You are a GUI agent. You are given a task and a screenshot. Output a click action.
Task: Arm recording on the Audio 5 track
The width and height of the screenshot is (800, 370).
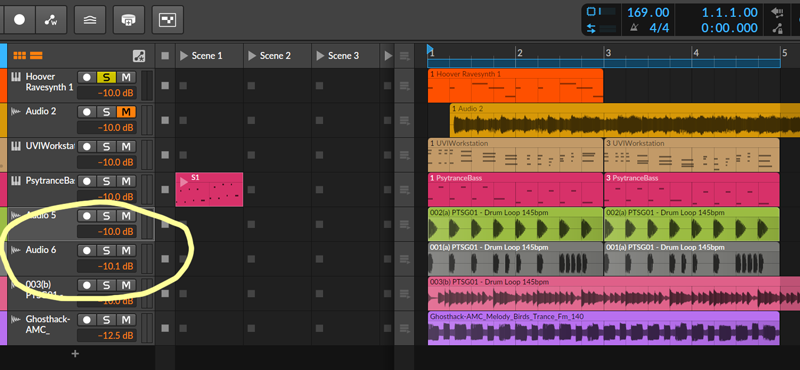tap(87, 216)
